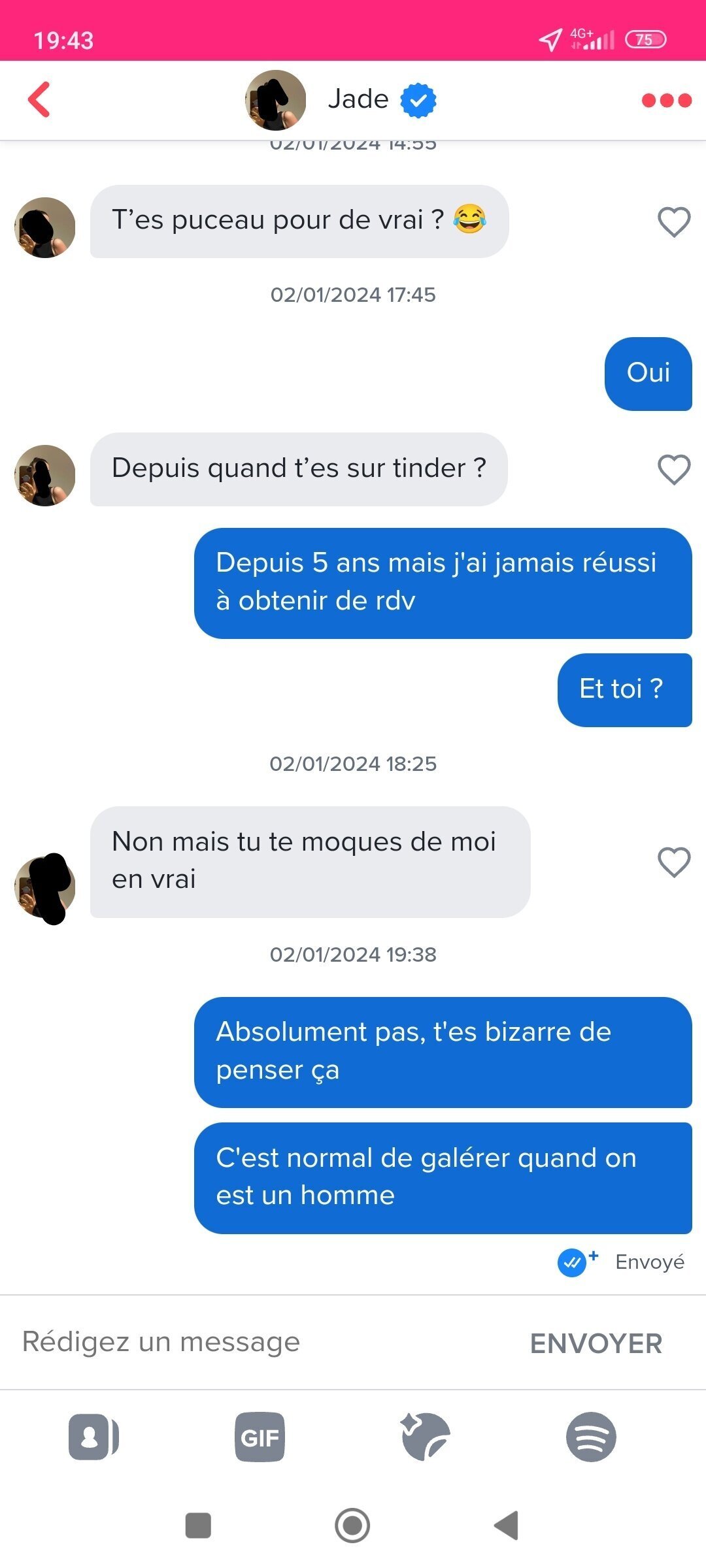Open the GIF picker
Screen dimensions: 706x1568
coord(260,1437)
